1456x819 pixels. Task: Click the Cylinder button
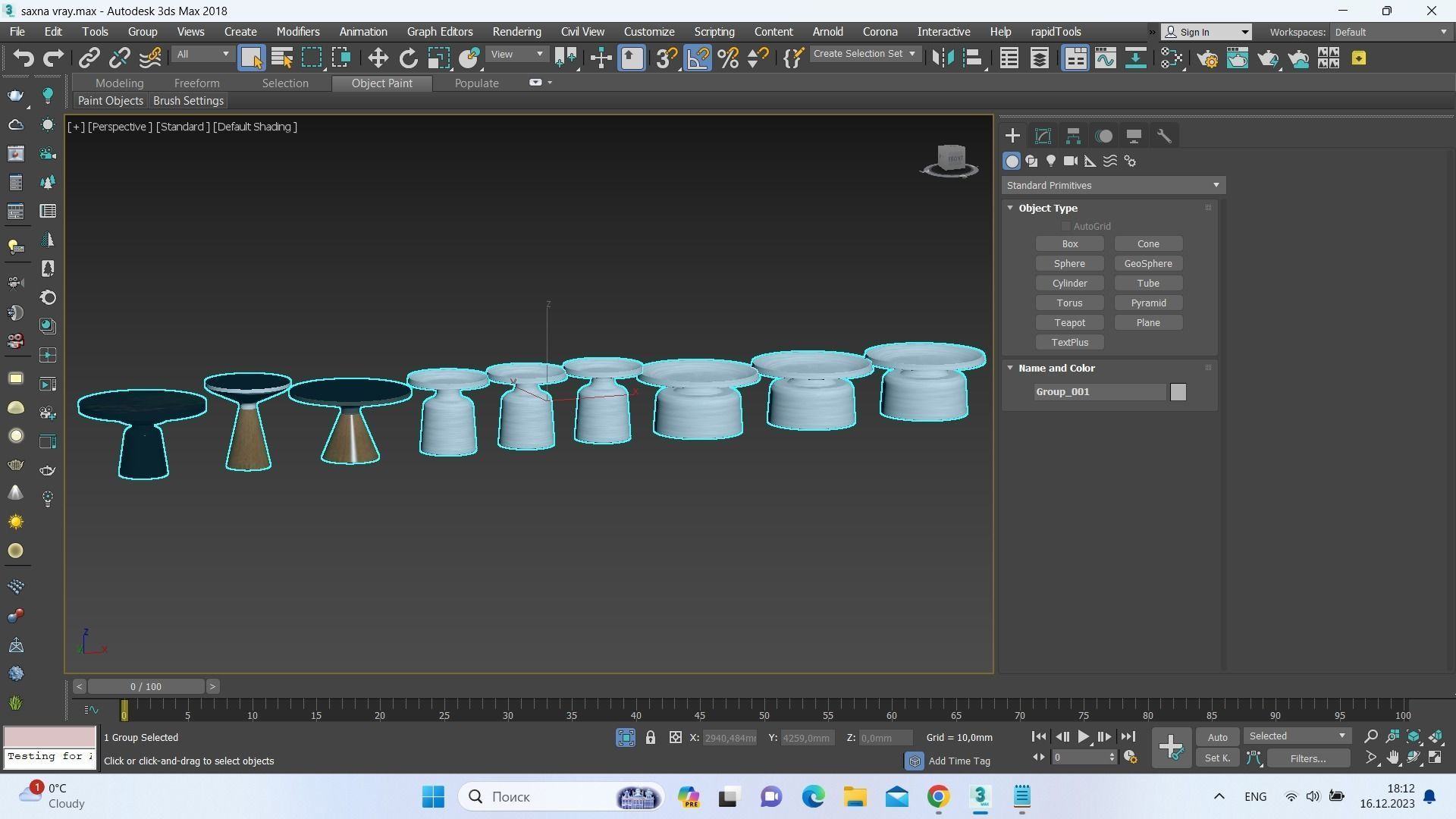click(1069, 284)
